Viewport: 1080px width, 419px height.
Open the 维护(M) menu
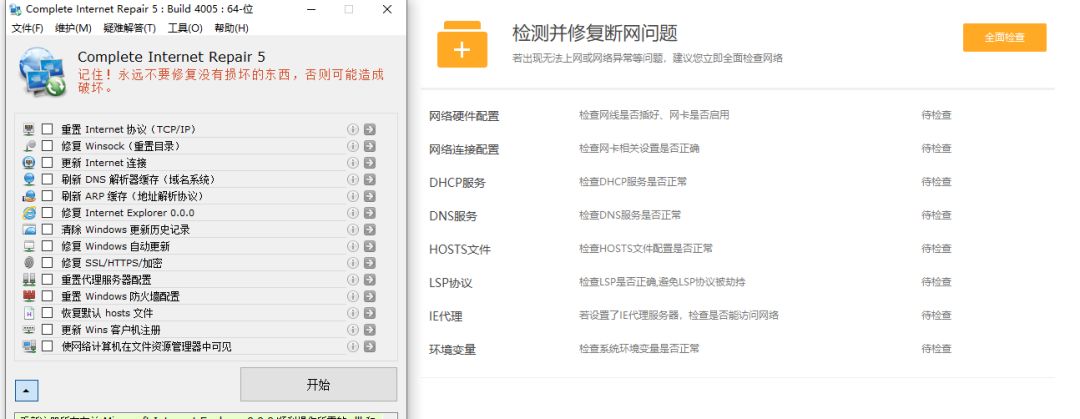tap(73, 28)
